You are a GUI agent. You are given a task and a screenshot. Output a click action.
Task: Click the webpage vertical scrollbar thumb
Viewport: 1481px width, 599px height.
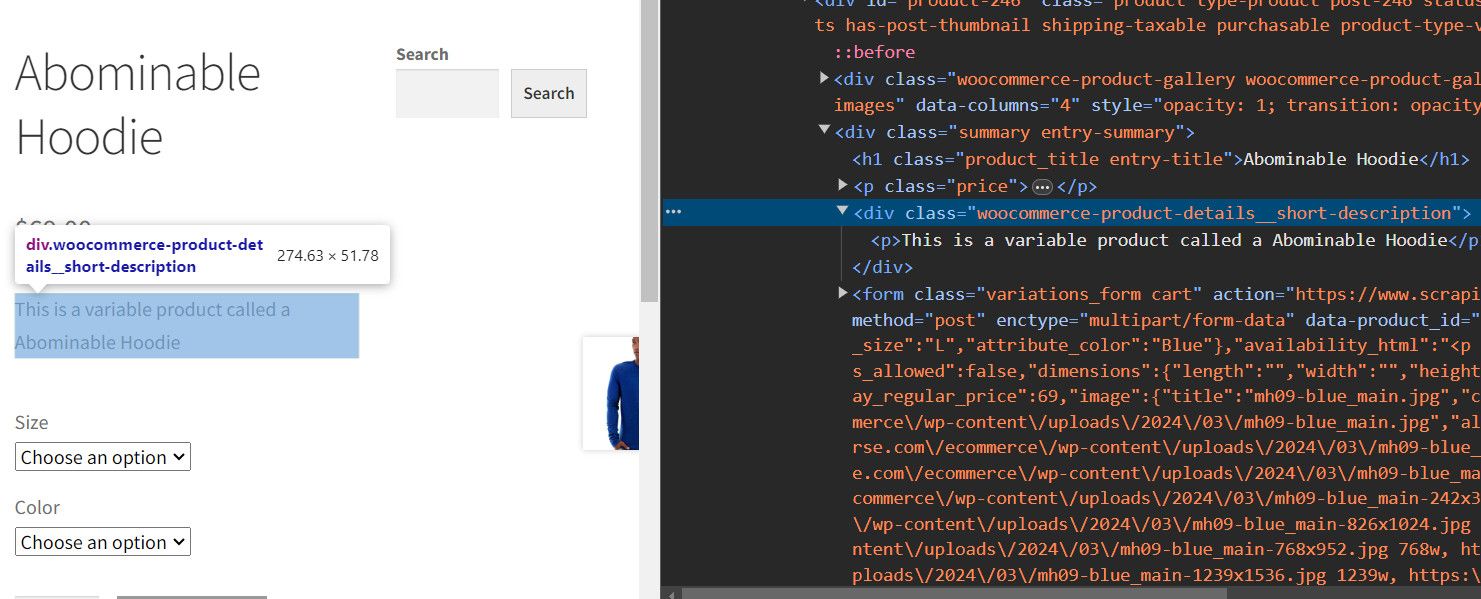point(650,150)
